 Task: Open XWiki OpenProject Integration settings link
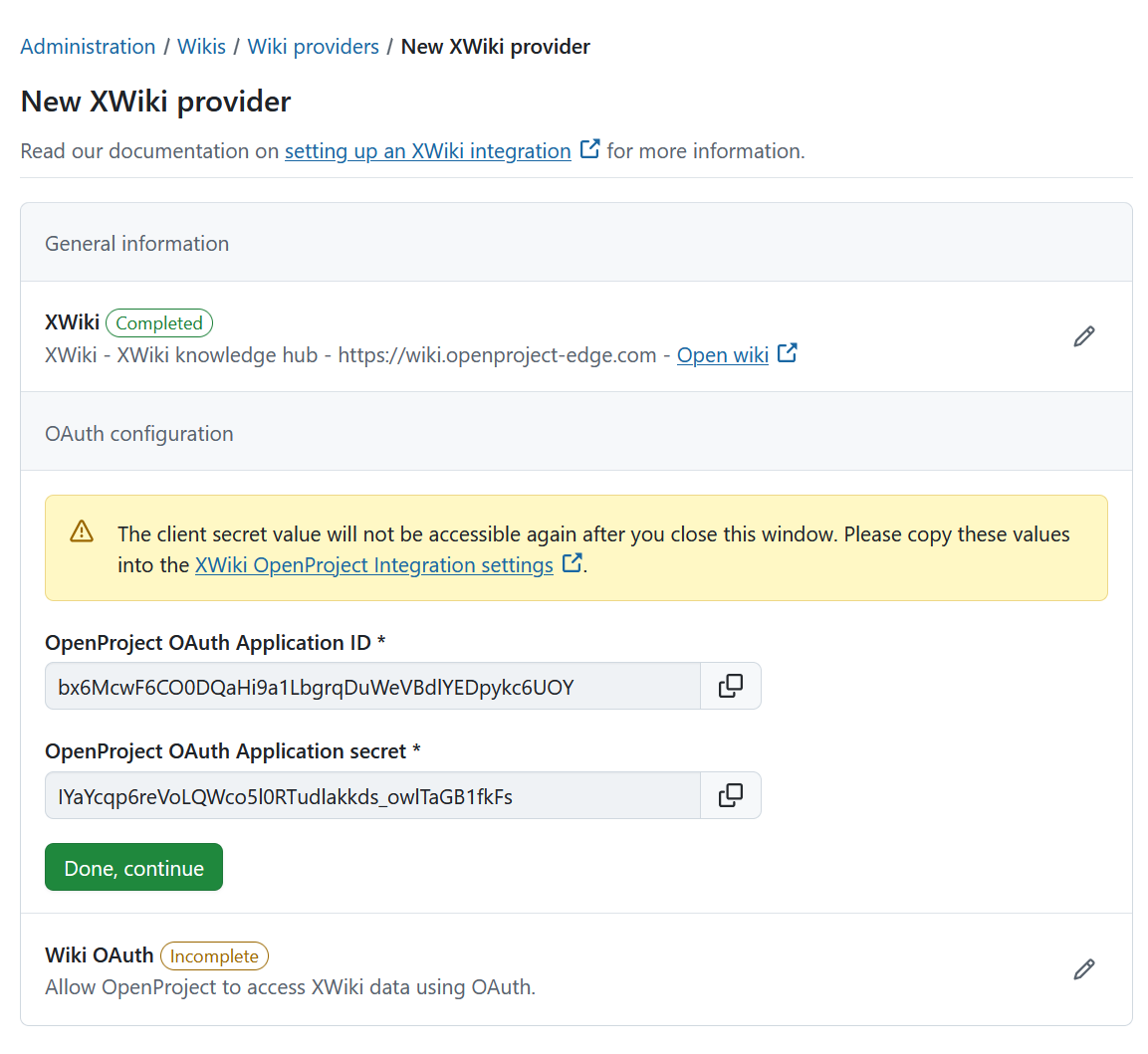(x=374, y=565)
